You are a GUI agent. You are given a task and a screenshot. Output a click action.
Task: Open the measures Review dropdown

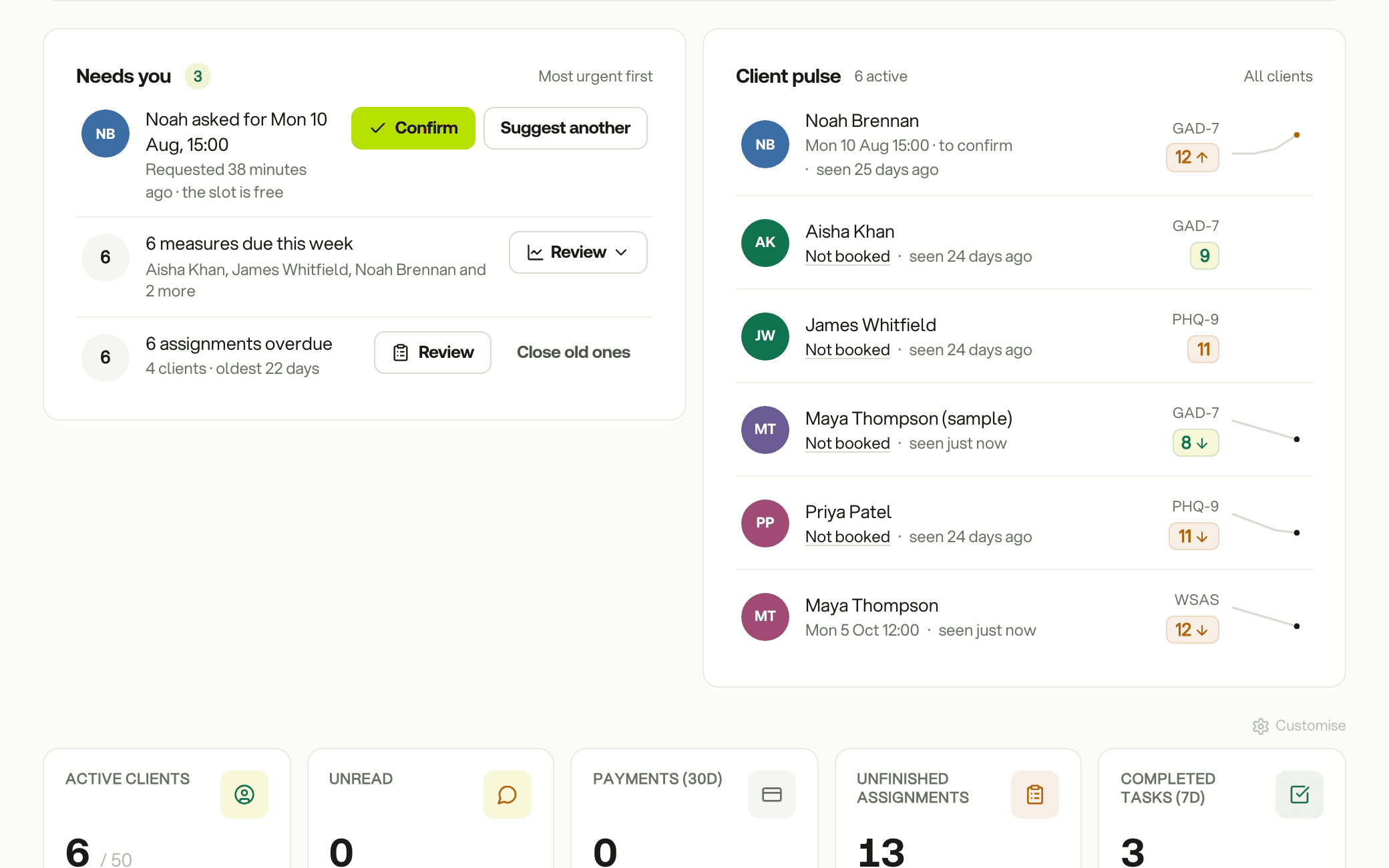[x=578, y=252]
